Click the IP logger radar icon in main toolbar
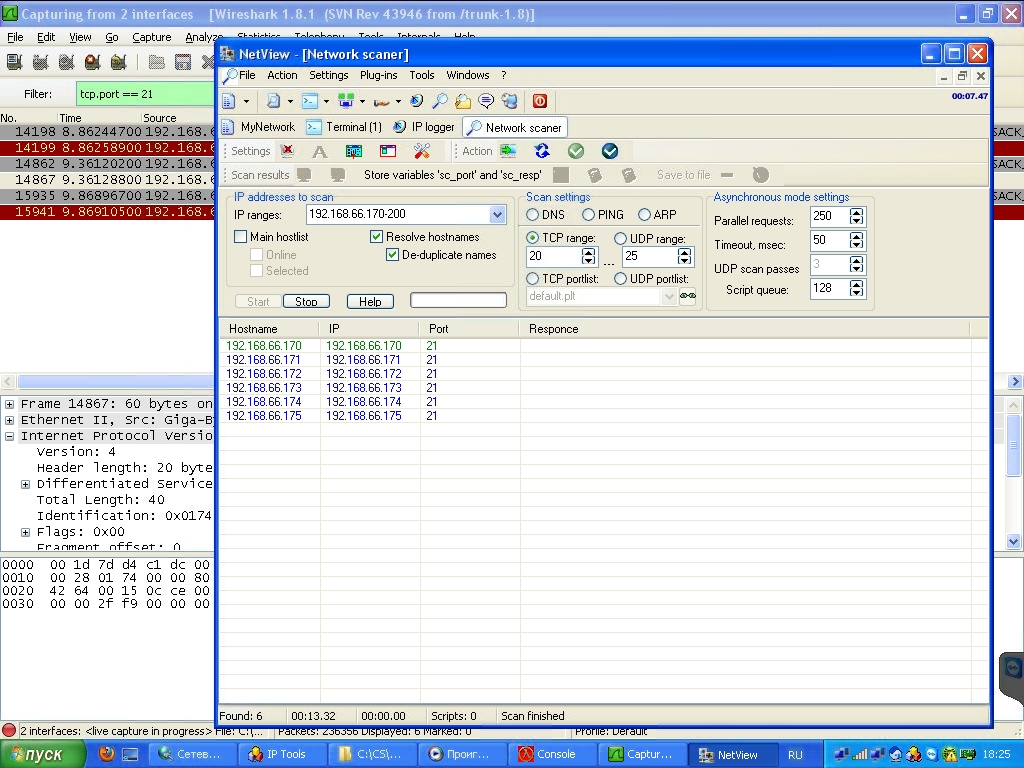1024x768 pixels. pos(417,101)
